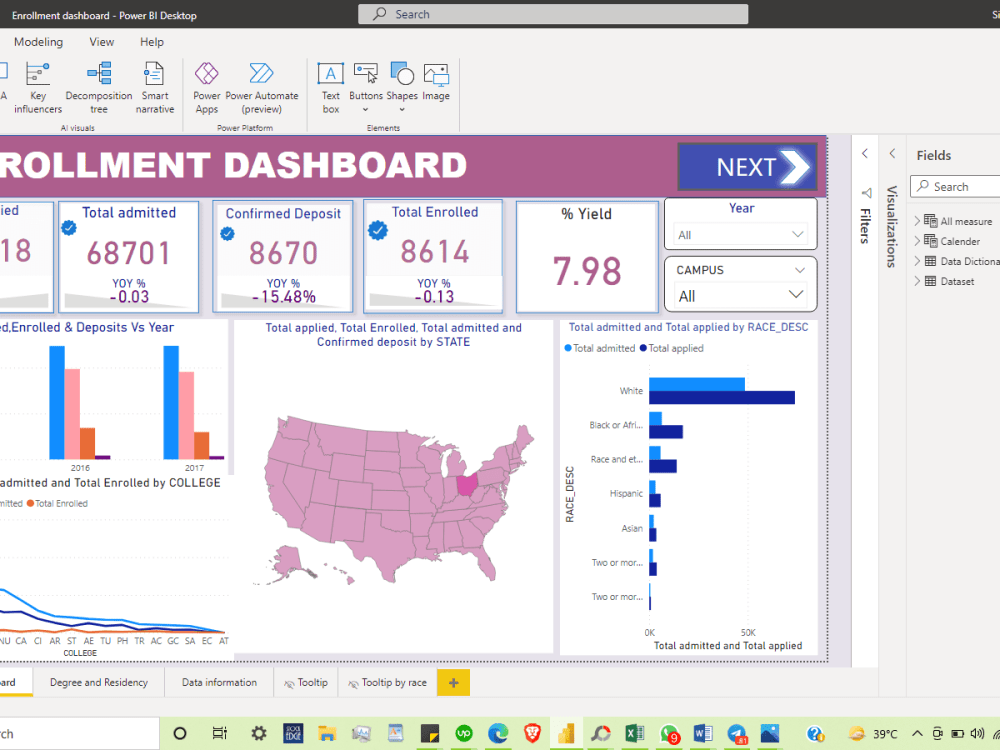1000x750 pixels.
Task: Insert an Image element
Action: [436, 83]
